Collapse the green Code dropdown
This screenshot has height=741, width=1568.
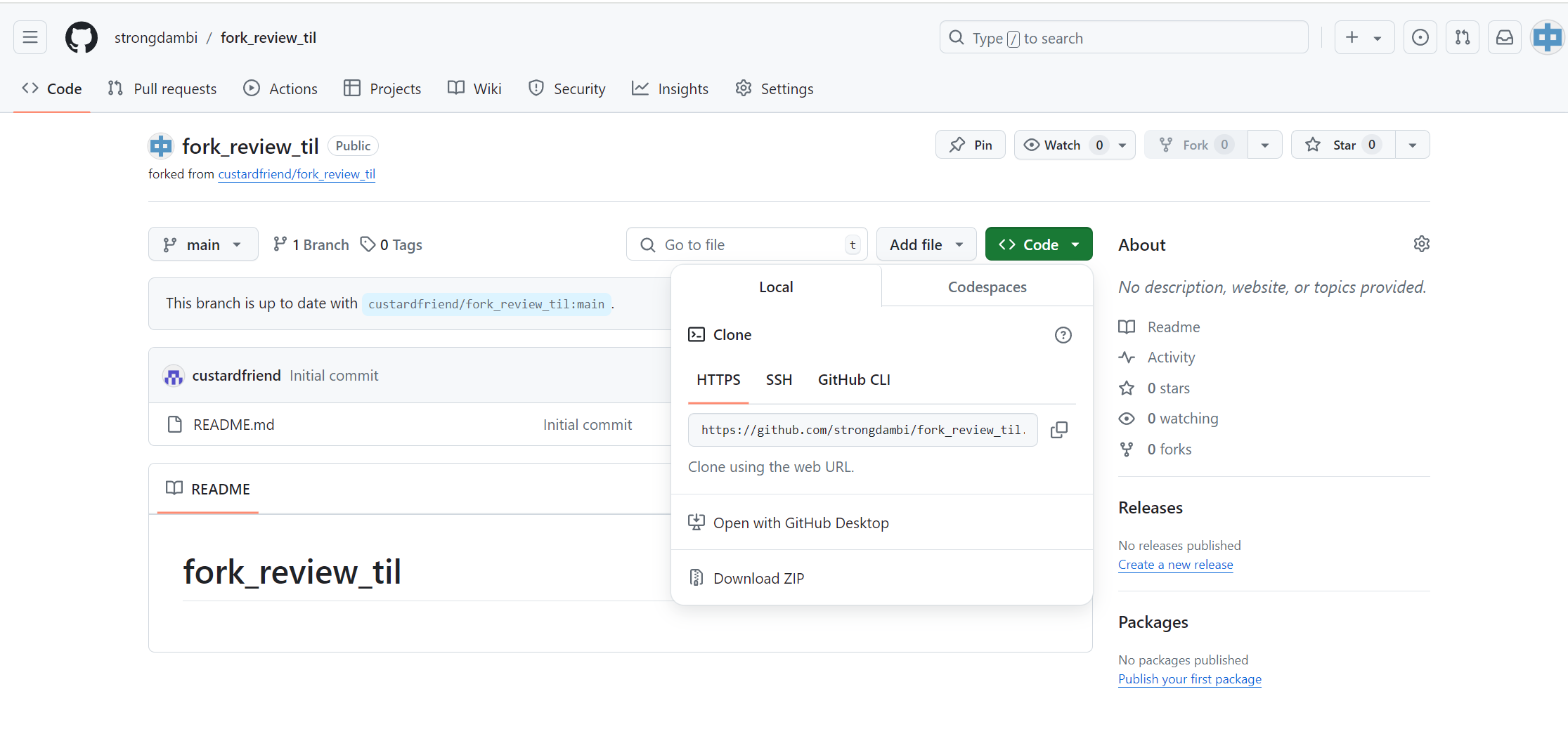click(x=1039, y=244)
